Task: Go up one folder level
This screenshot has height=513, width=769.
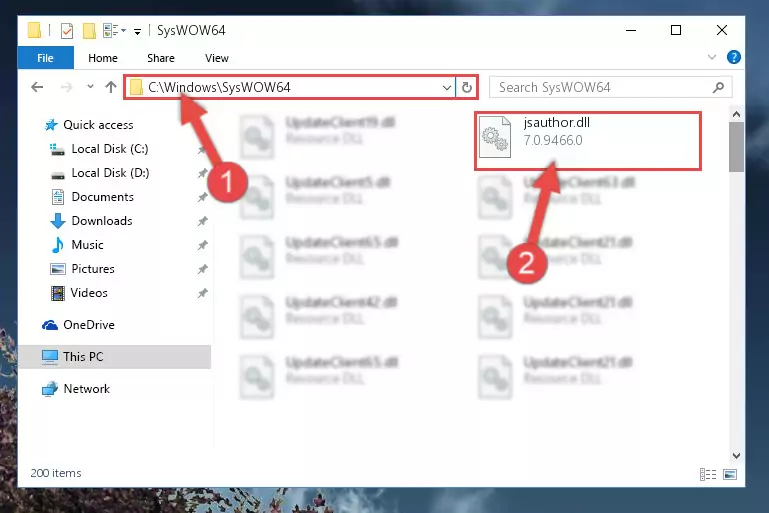Action: pos(111,87)
